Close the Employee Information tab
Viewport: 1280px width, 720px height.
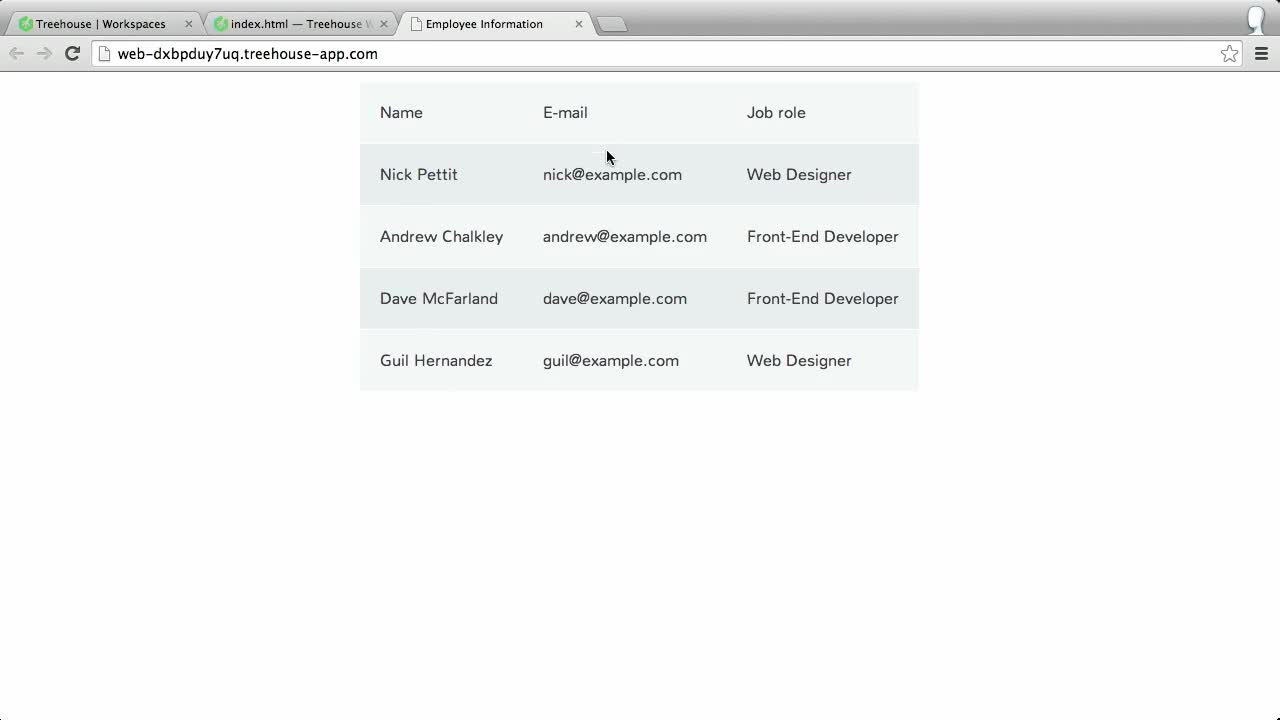[578, 24]
